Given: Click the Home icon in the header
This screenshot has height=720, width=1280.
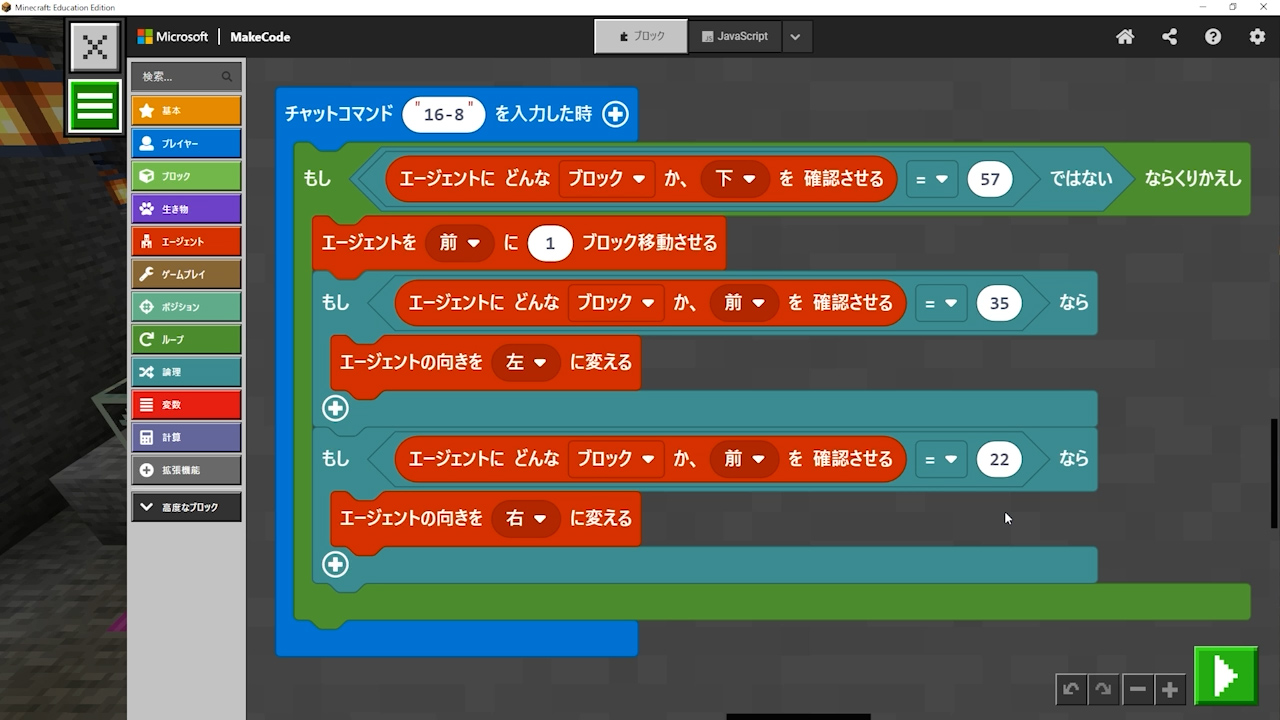Looking at the screenshot, I should (1125, 37).
